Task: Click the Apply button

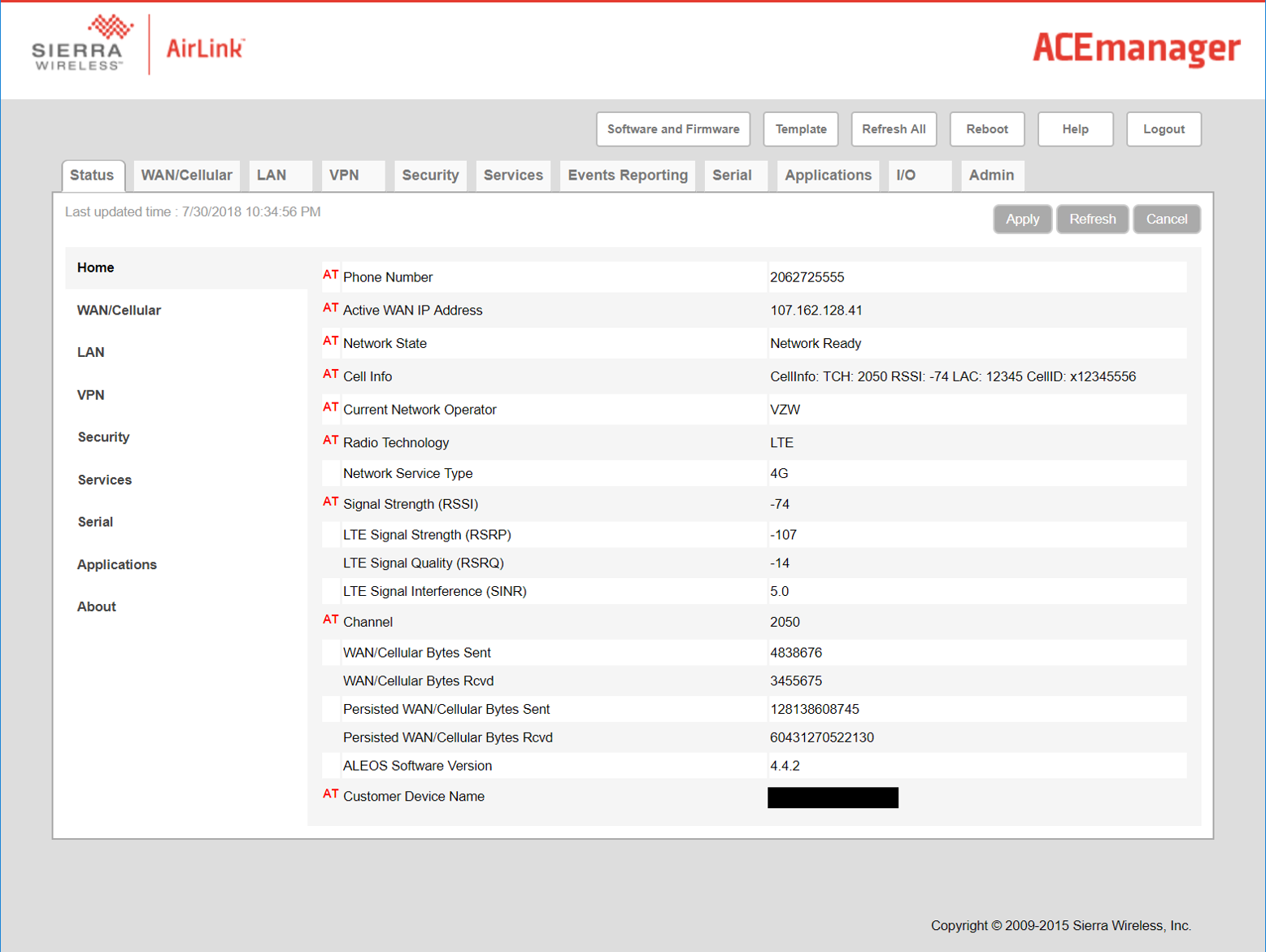Action: [x=1022, y=220]
